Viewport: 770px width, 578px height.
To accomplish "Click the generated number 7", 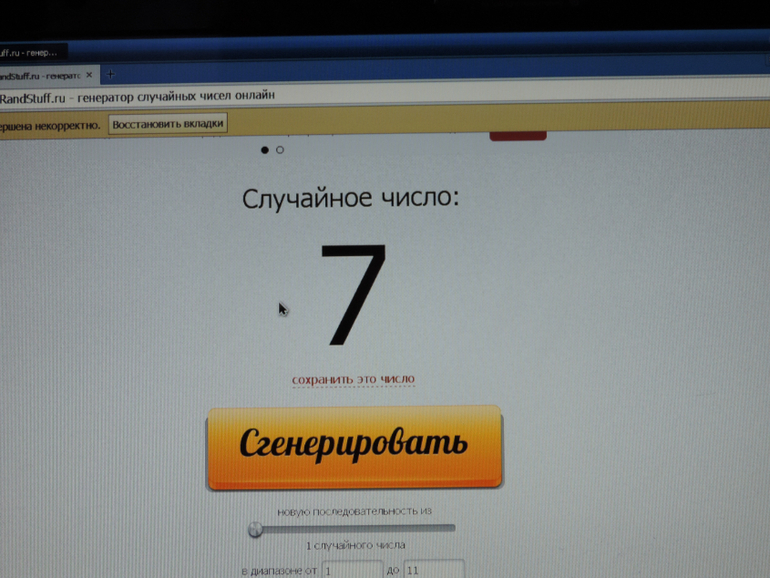I will tap(353, 295).
